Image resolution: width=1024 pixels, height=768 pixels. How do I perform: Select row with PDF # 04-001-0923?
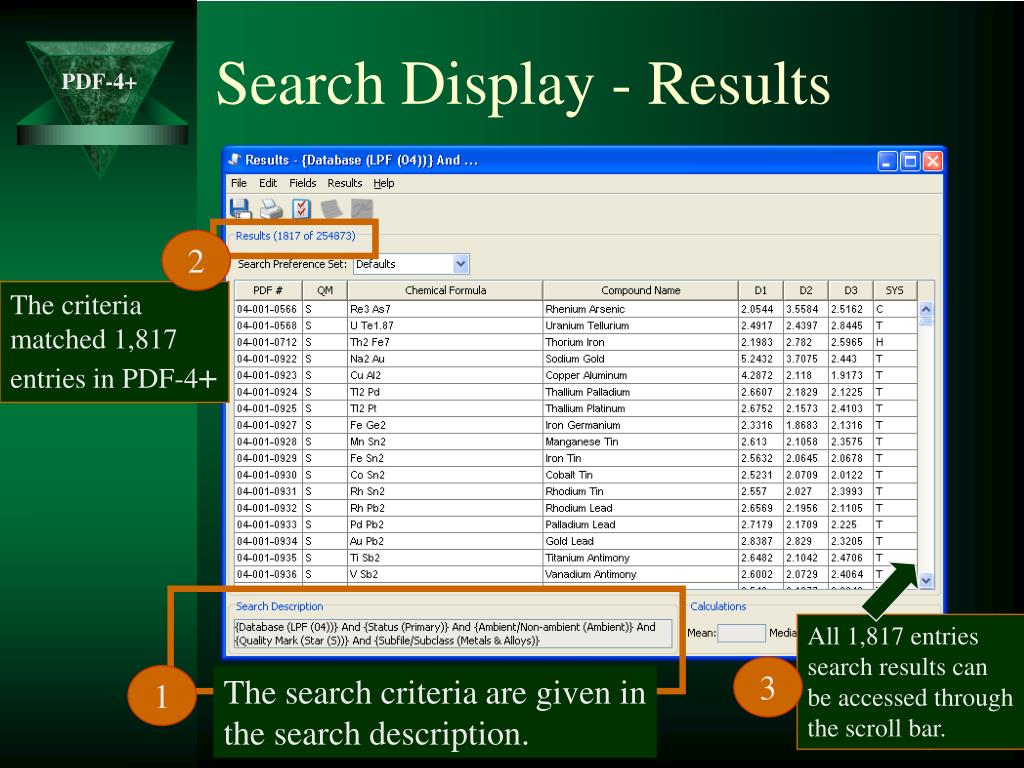point(575,376)
